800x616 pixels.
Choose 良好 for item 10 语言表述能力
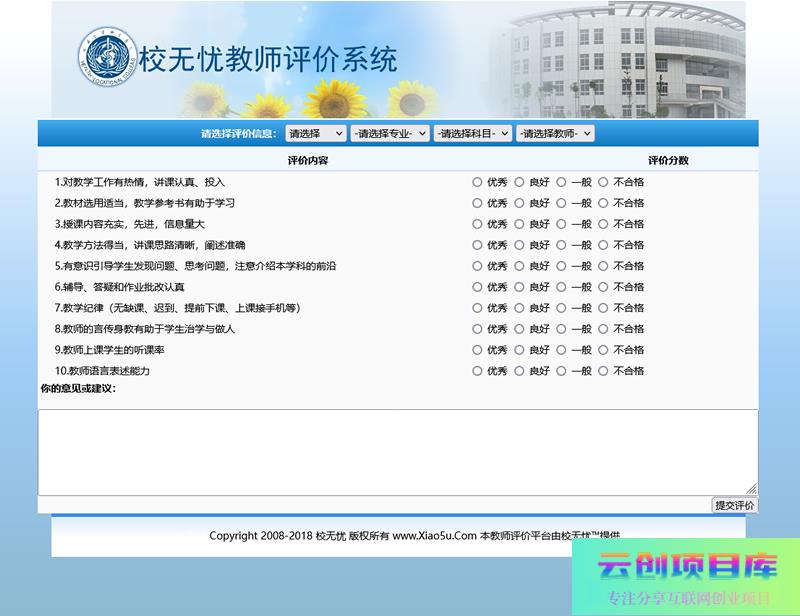coord(519,371)
